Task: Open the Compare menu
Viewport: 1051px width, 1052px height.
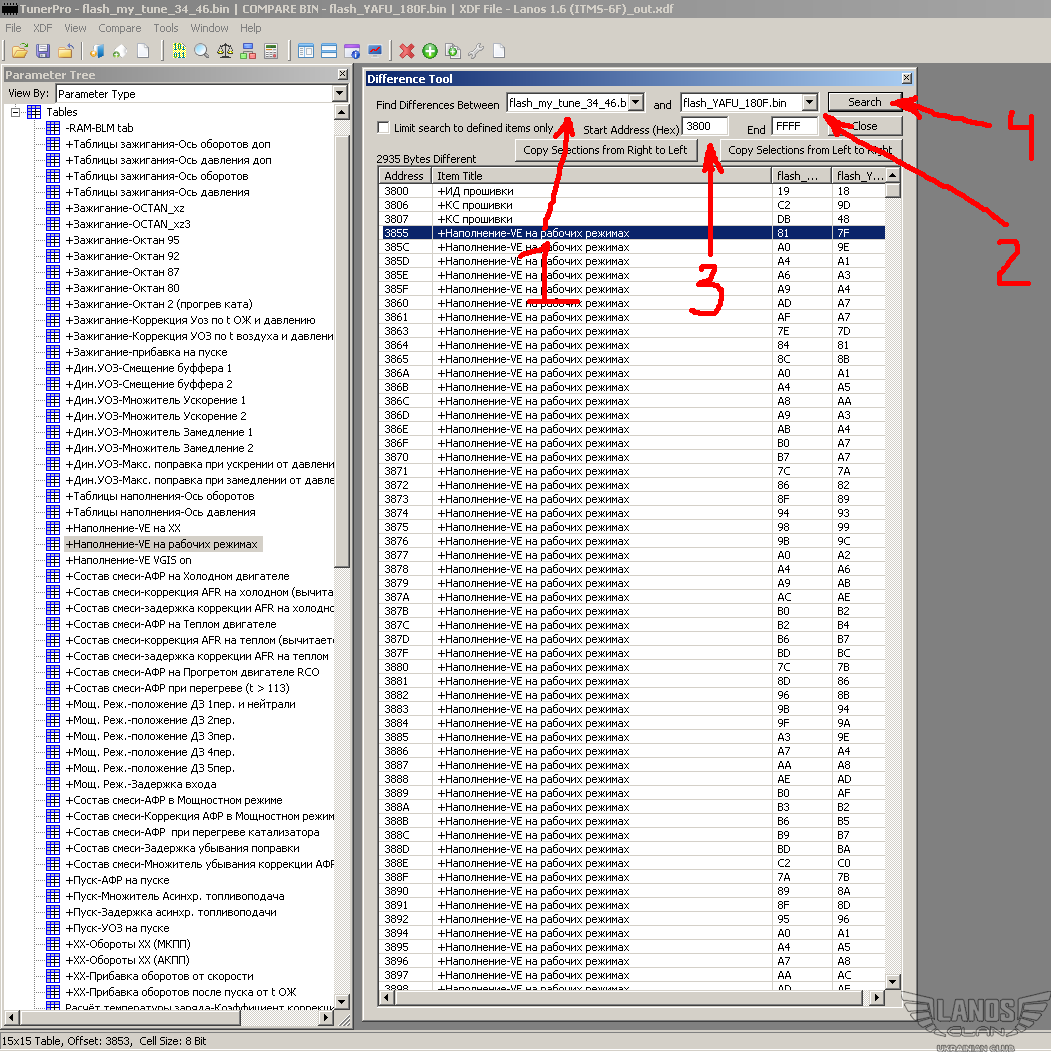Action: (x=119, y=28)
